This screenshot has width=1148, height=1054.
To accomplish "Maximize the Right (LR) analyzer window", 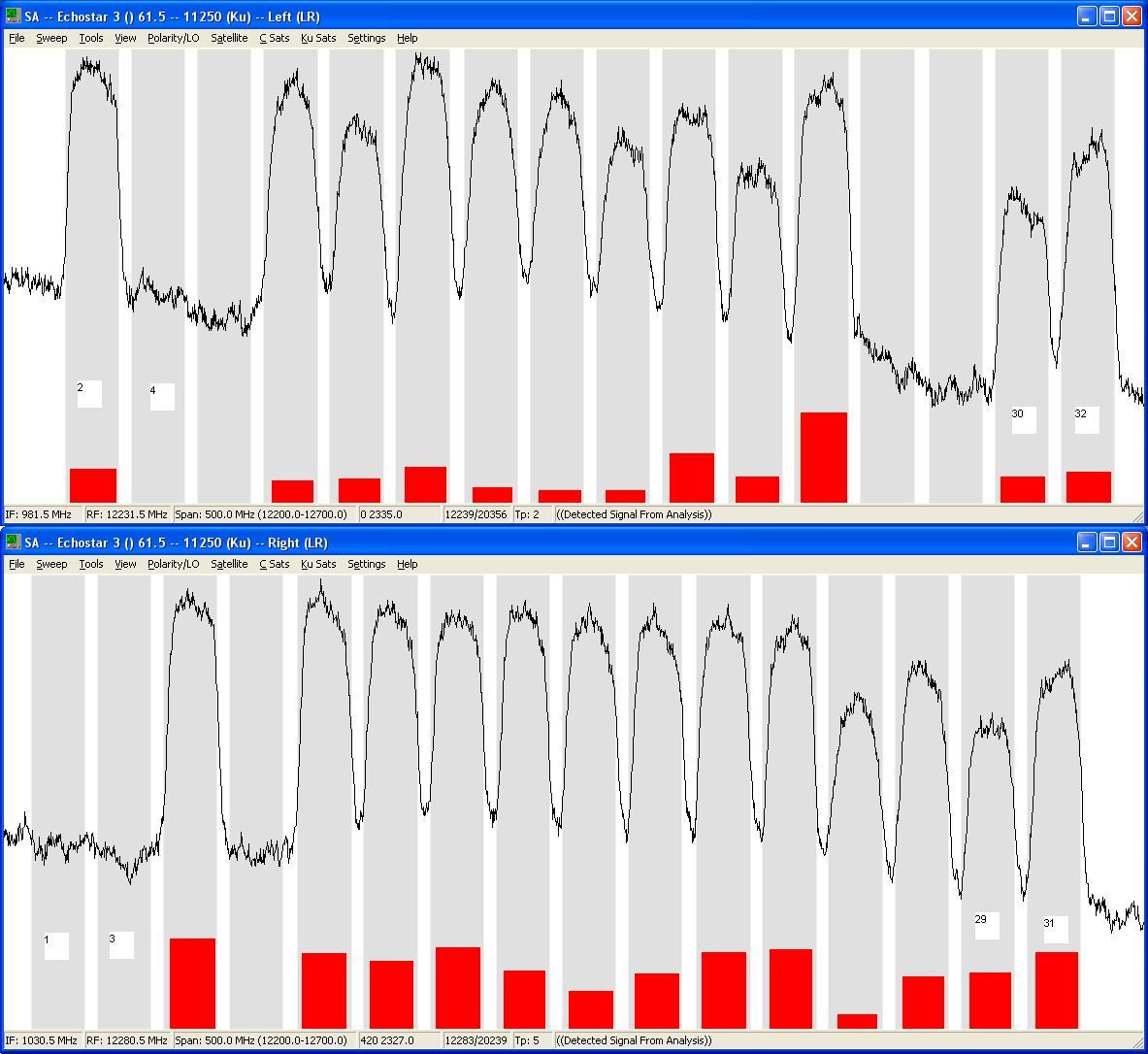I will click(x=1109, y=543).
